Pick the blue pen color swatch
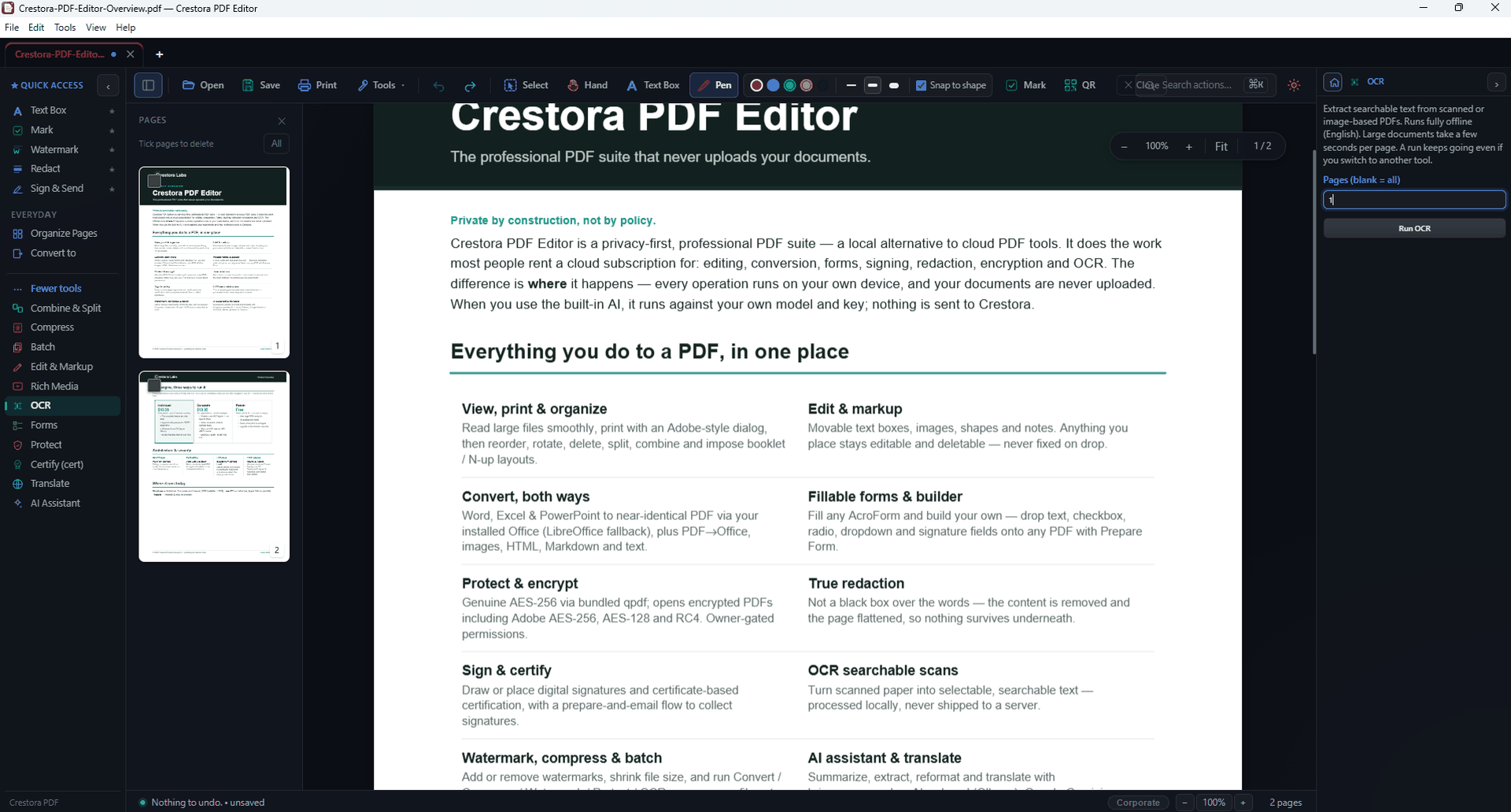1511x812 pixels. (773, 85)
